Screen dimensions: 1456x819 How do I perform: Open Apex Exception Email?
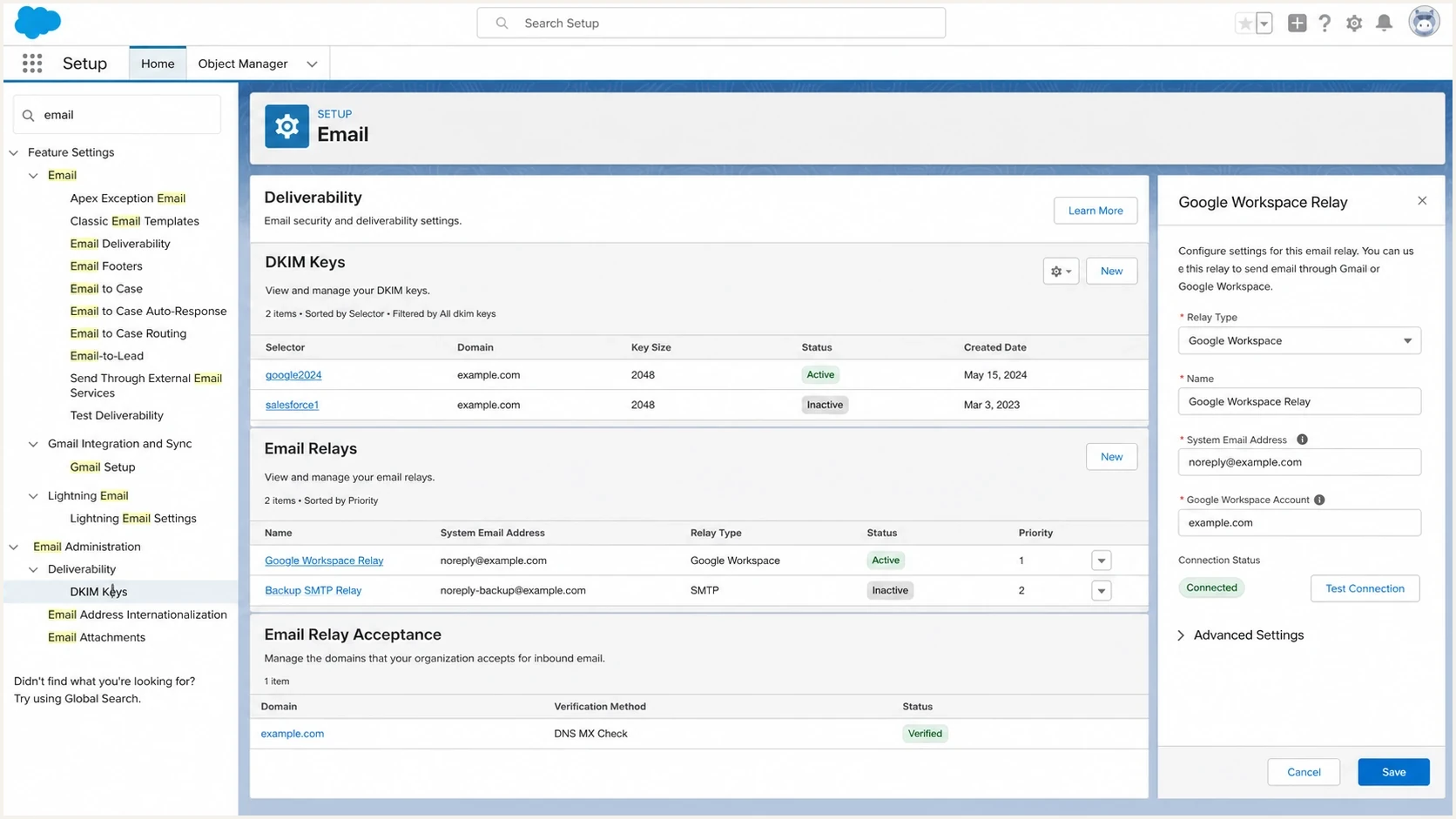pos(128,198)
